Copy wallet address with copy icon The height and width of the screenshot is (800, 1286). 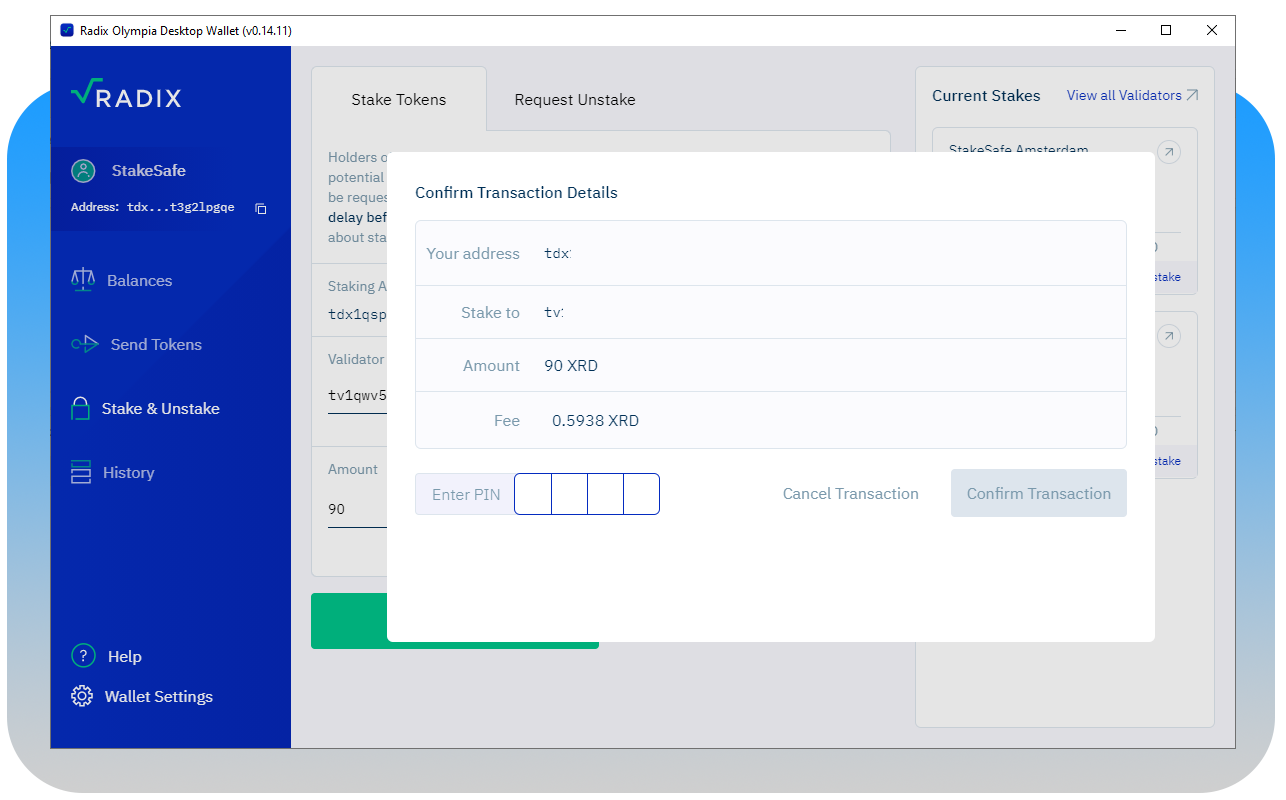pyautogui.click(x=261, y=208)
